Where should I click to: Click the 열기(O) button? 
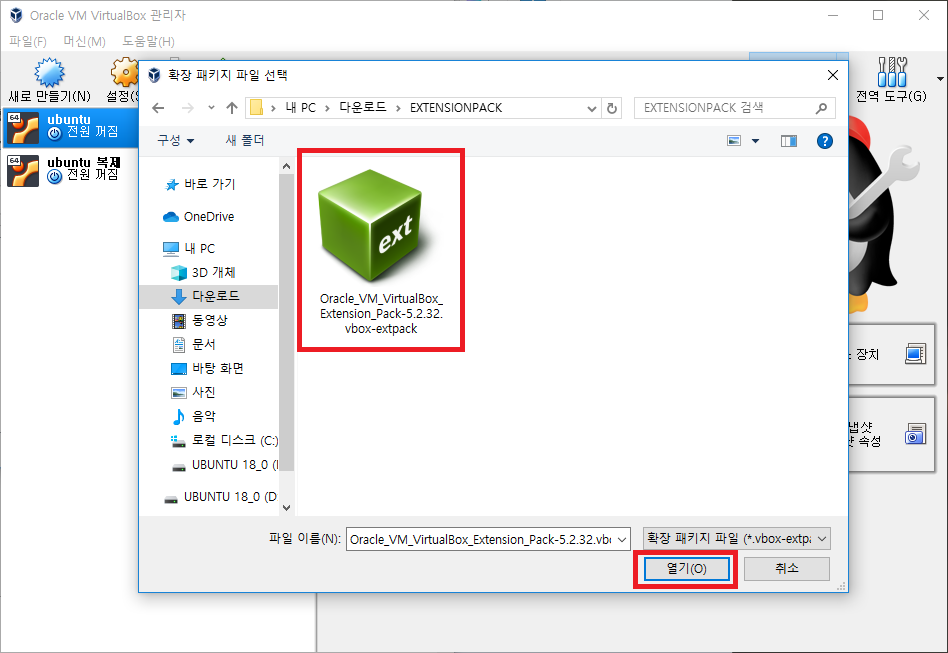686,569
